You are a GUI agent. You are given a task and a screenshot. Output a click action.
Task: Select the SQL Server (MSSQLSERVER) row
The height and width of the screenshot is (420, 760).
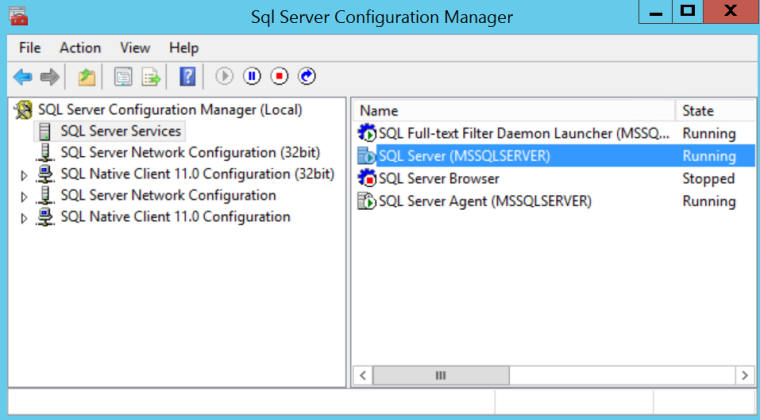coord(554,156)
